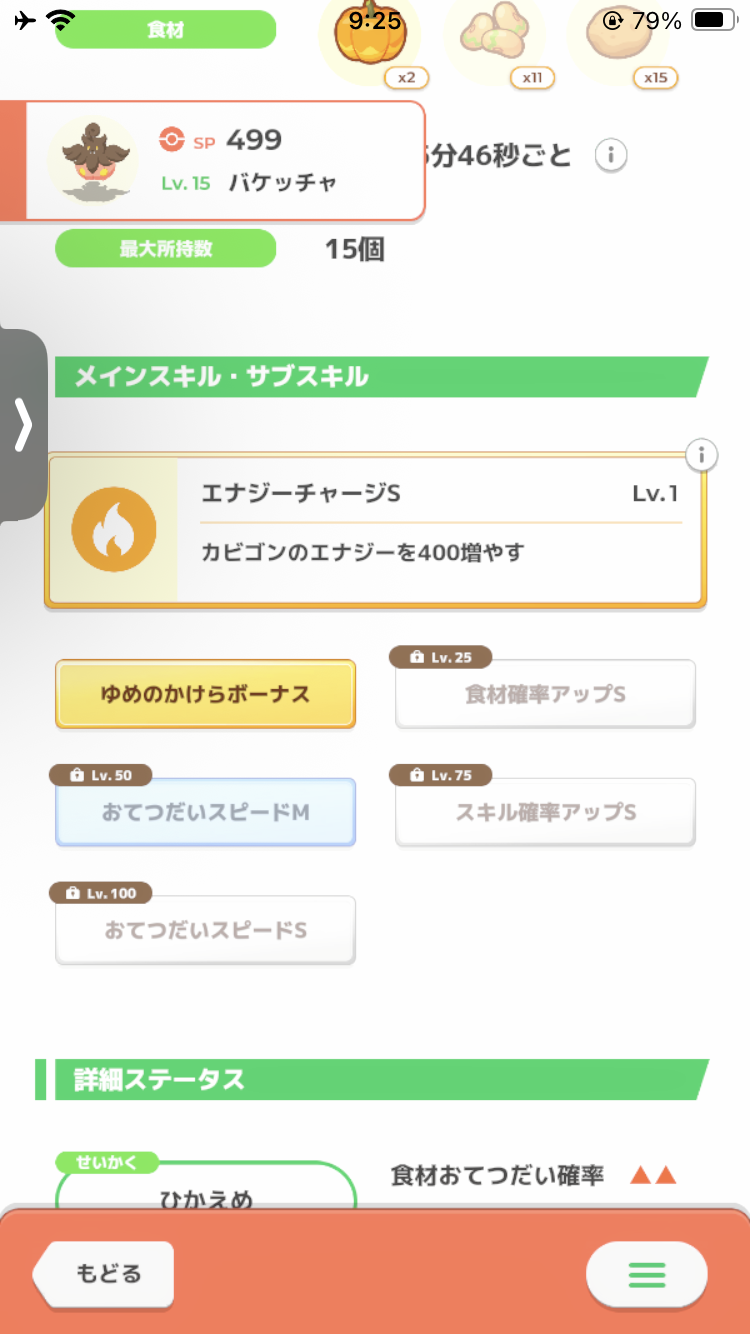Tap the locked おてつだいスピードS skill
Viewport: 750px width, 1334px height.
[x=205, y=930]
